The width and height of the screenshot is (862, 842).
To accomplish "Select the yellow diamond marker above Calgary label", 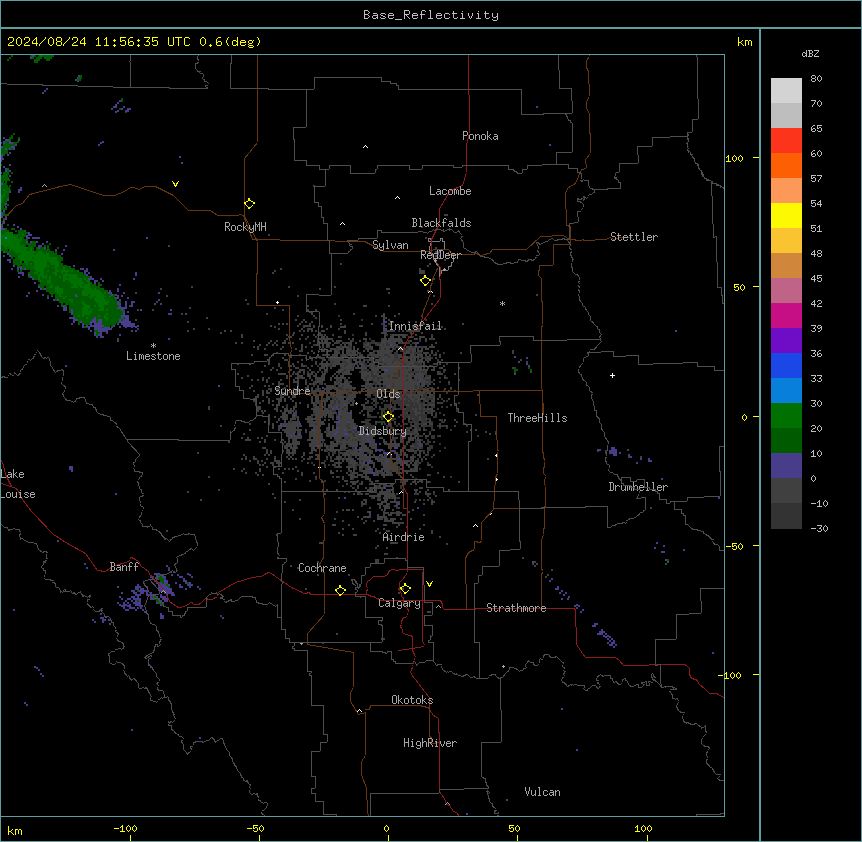I will coord(405,589).
